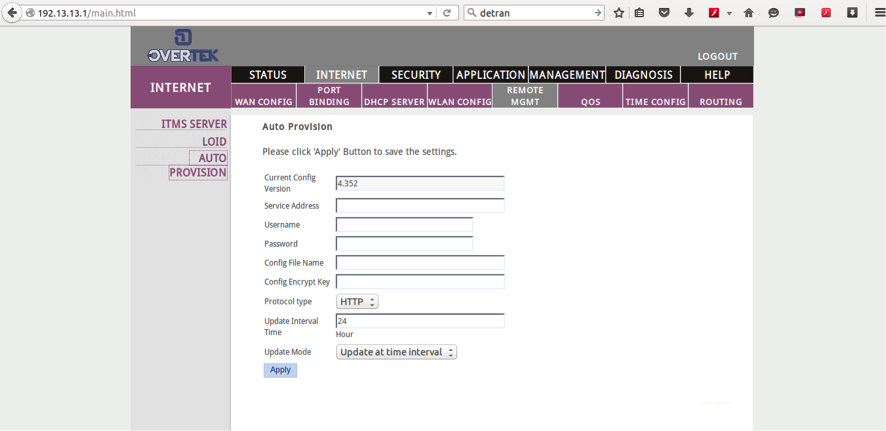The image size is (886, 431).
Task: Reload the page with the refresh icon
Action: (446, 12)
